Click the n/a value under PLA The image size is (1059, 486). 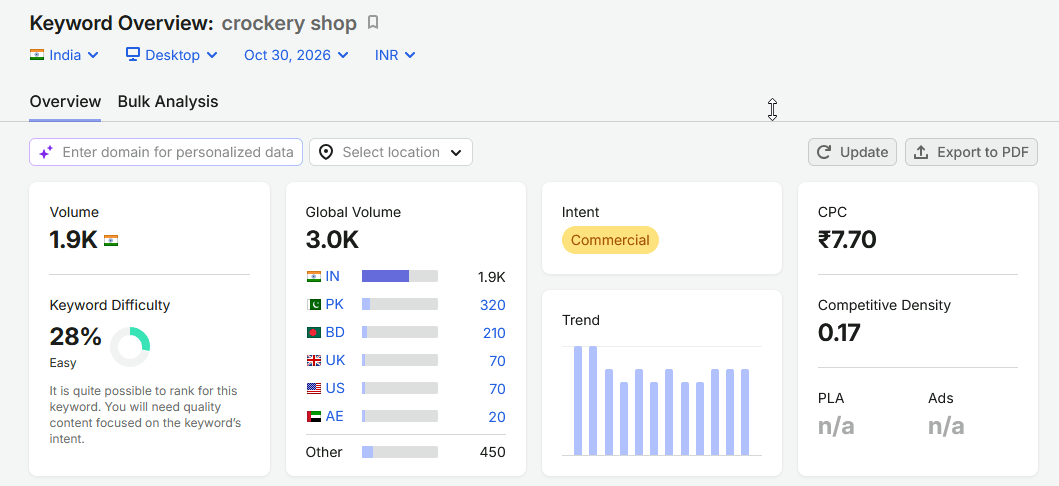836,426
